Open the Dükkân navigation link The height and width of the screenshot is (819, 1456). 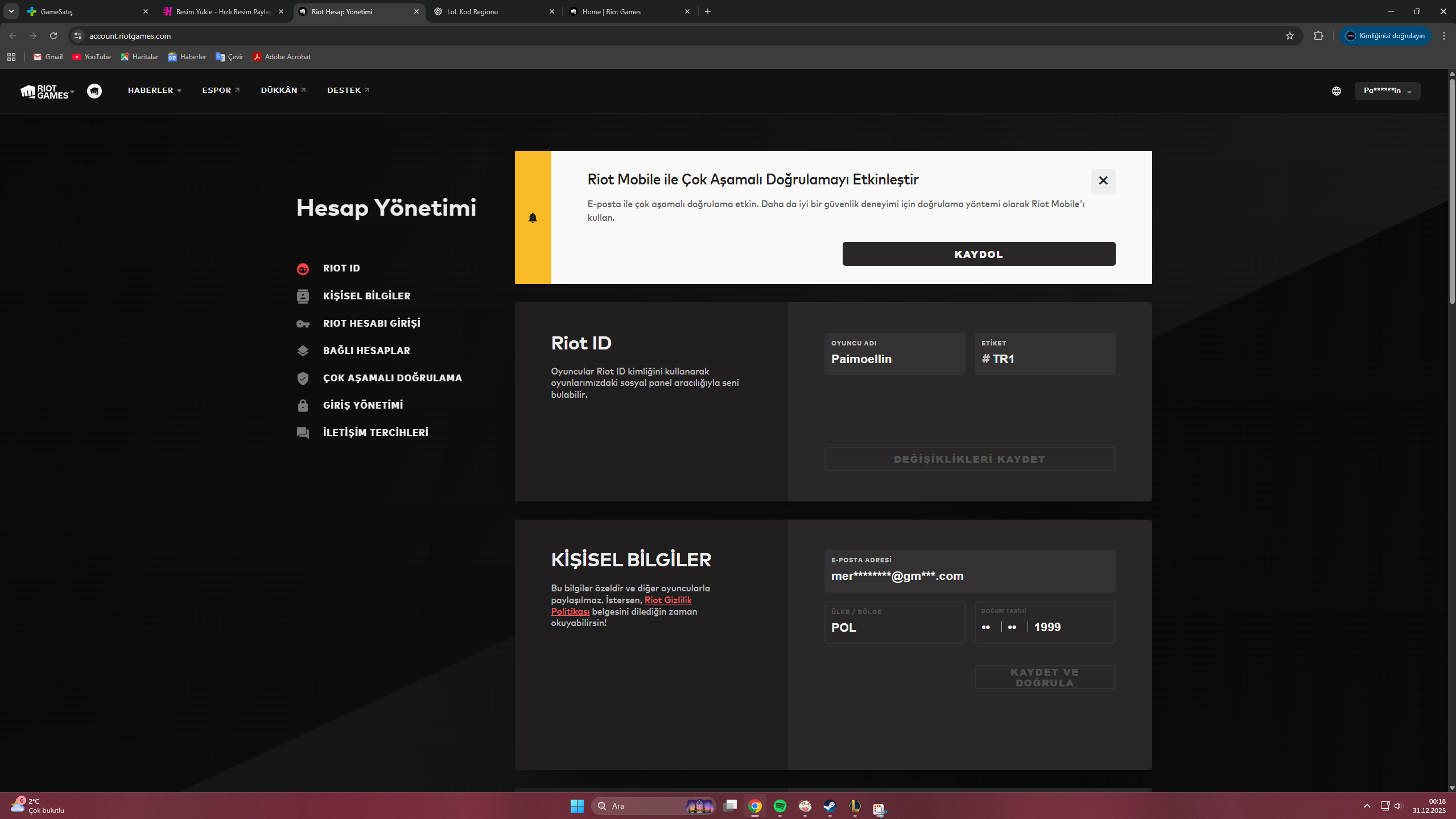click(283, 90)
